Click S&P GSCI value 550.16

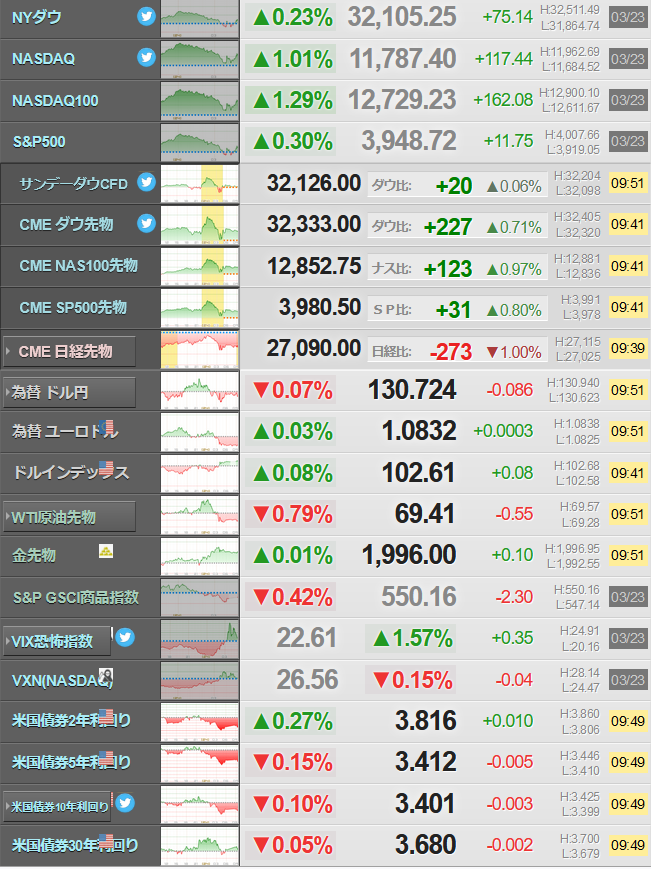(x=419, y=596)
